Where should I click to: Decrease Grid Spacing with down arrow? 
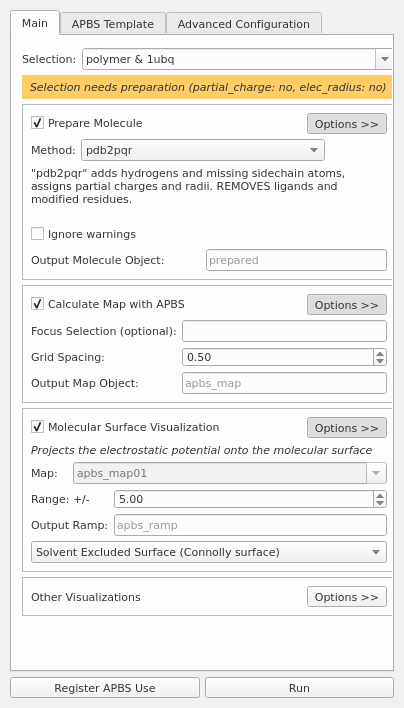tap(380, 361)
